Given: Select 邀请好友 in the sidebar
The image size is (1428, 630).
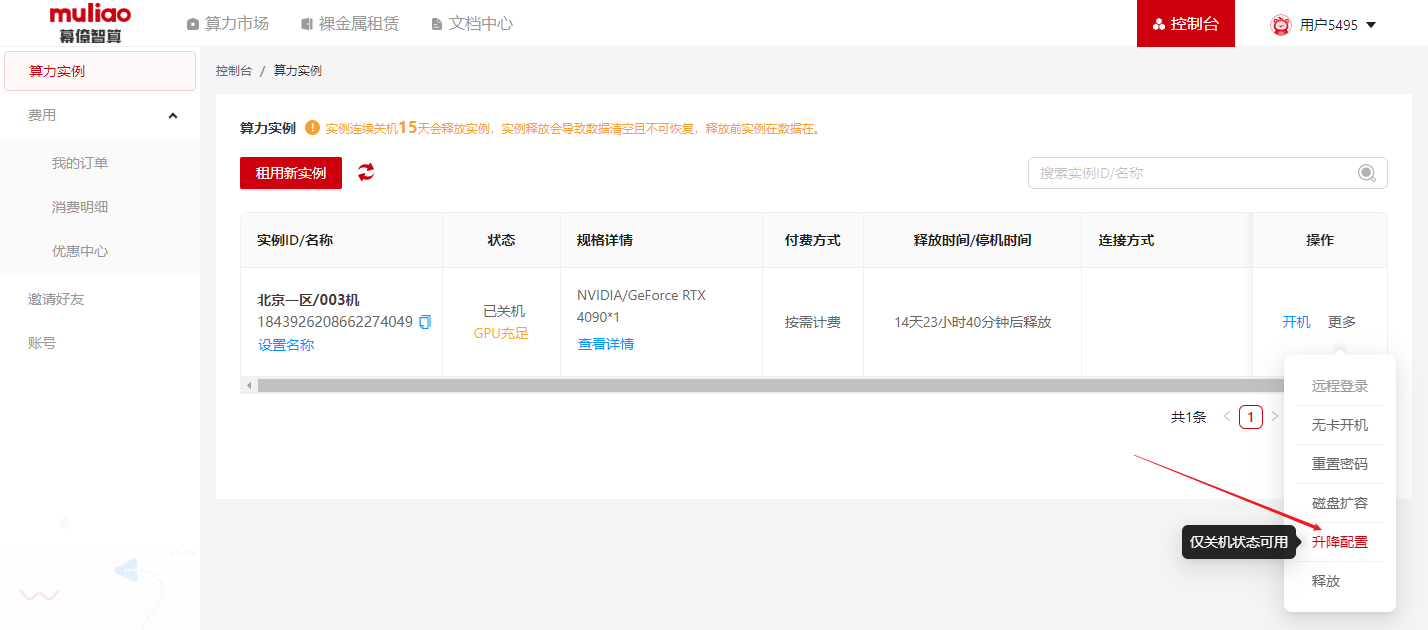Looking at the screenshot, I should tap(56, 299).
